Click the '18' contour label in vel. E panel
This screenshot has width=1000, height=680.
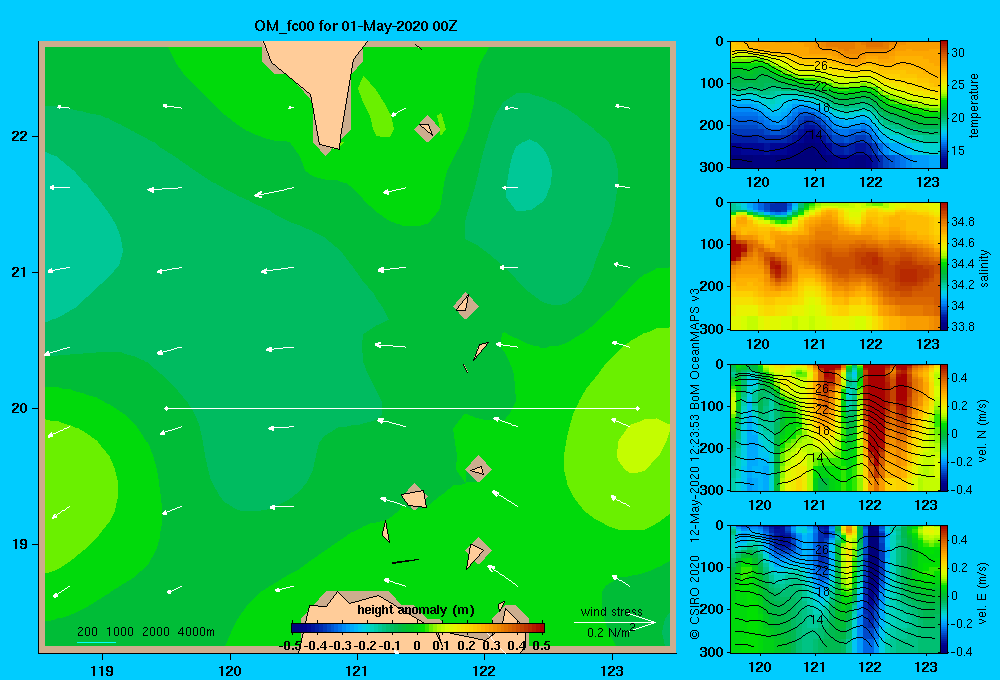click(x=823, y=591)
